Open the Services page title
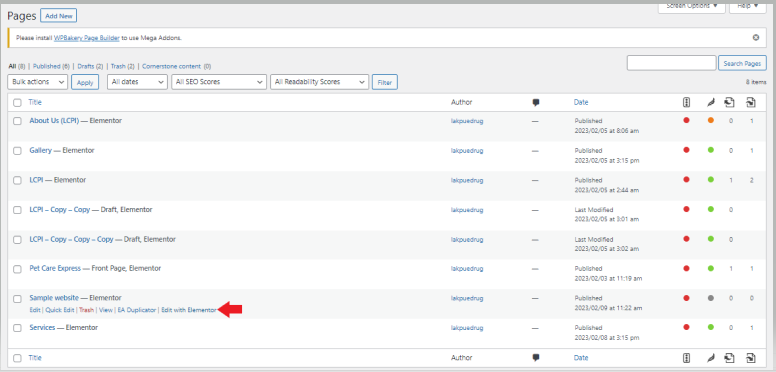The image size is (776, 372). click(42, 327)
